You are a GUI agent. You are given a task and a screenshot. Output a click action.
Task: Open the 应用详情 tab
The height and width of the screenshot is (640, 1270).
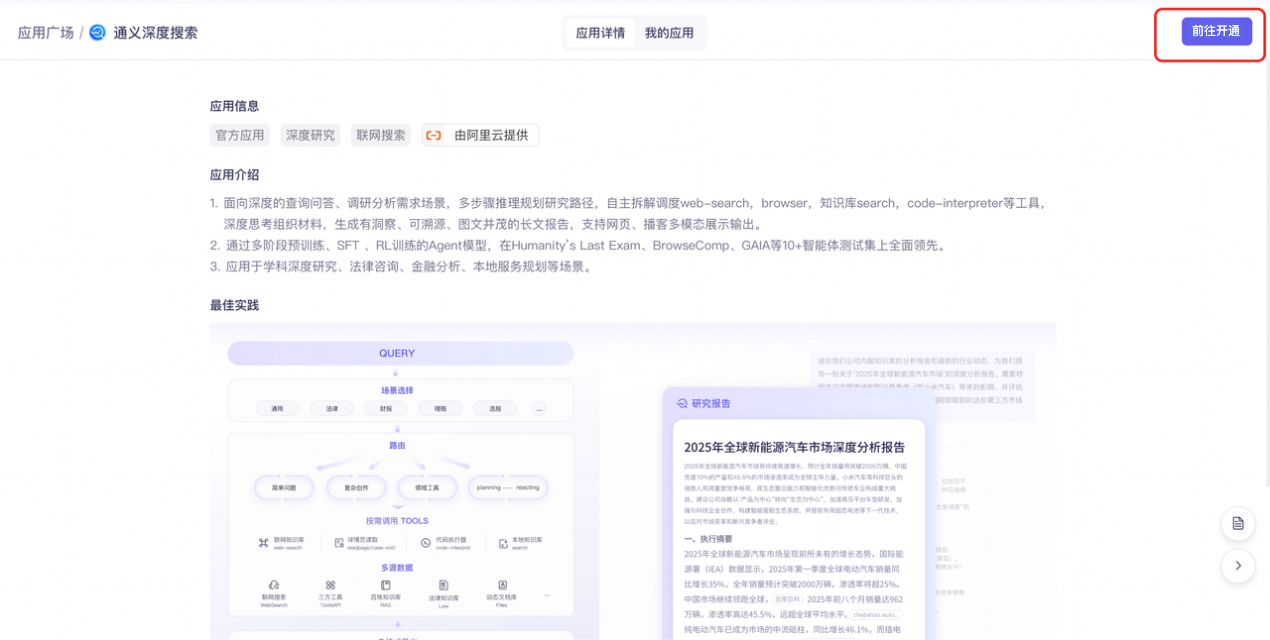600,32
